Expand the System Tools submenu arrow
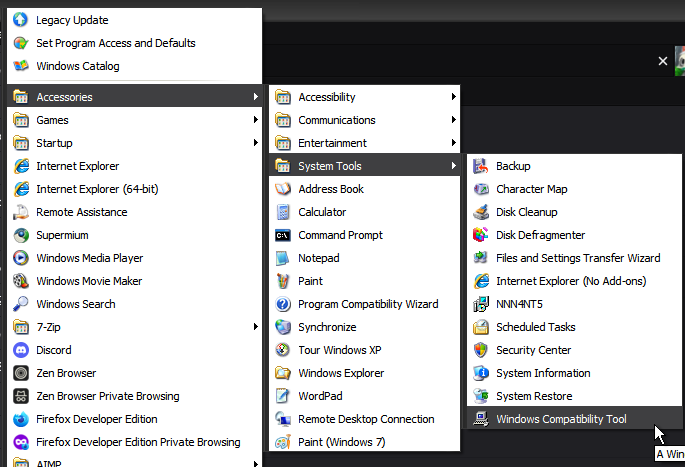 (453, 166)
